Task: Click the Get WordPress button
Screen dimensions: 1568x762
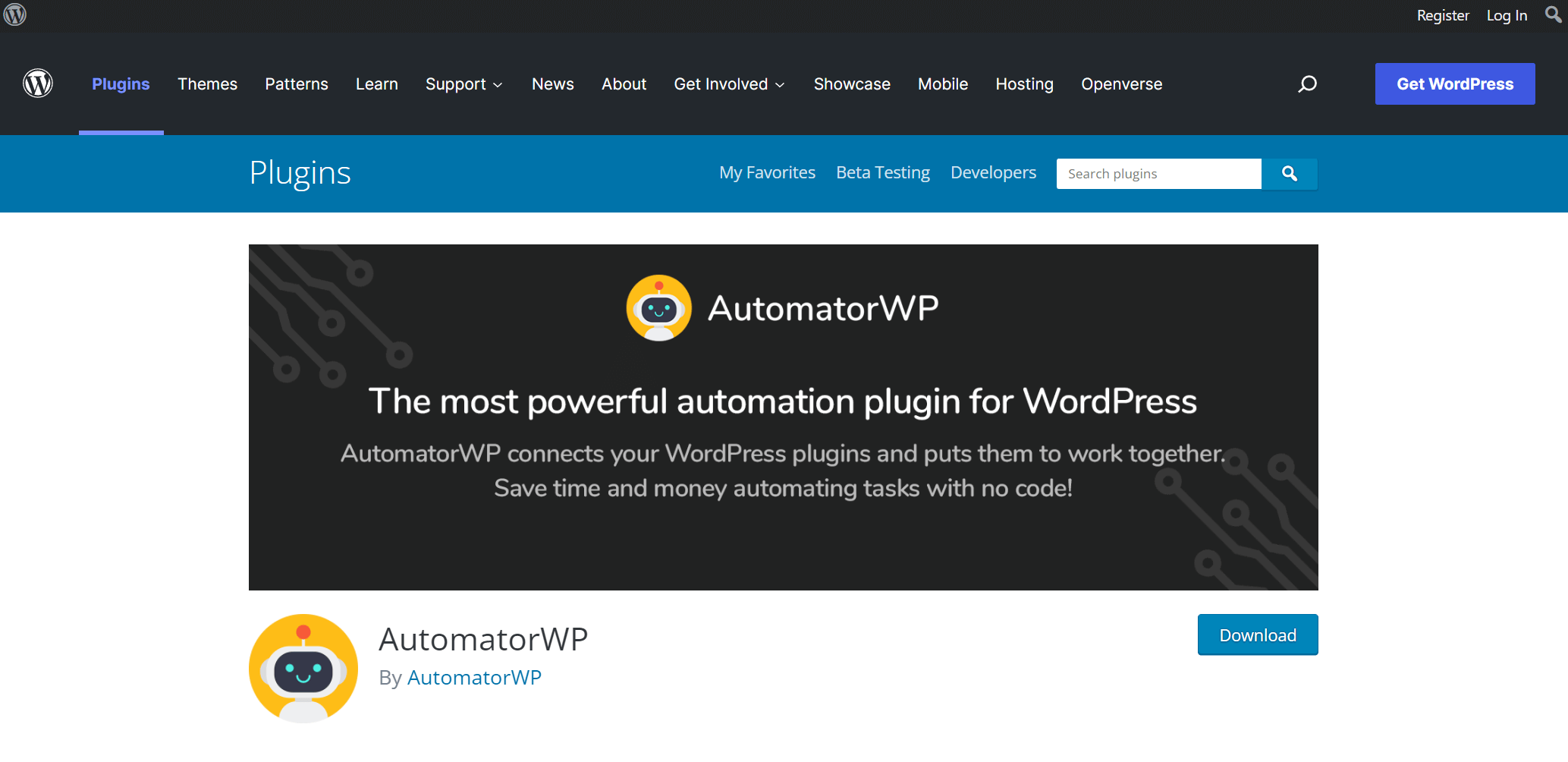Action: click(x=1455, y=83)
